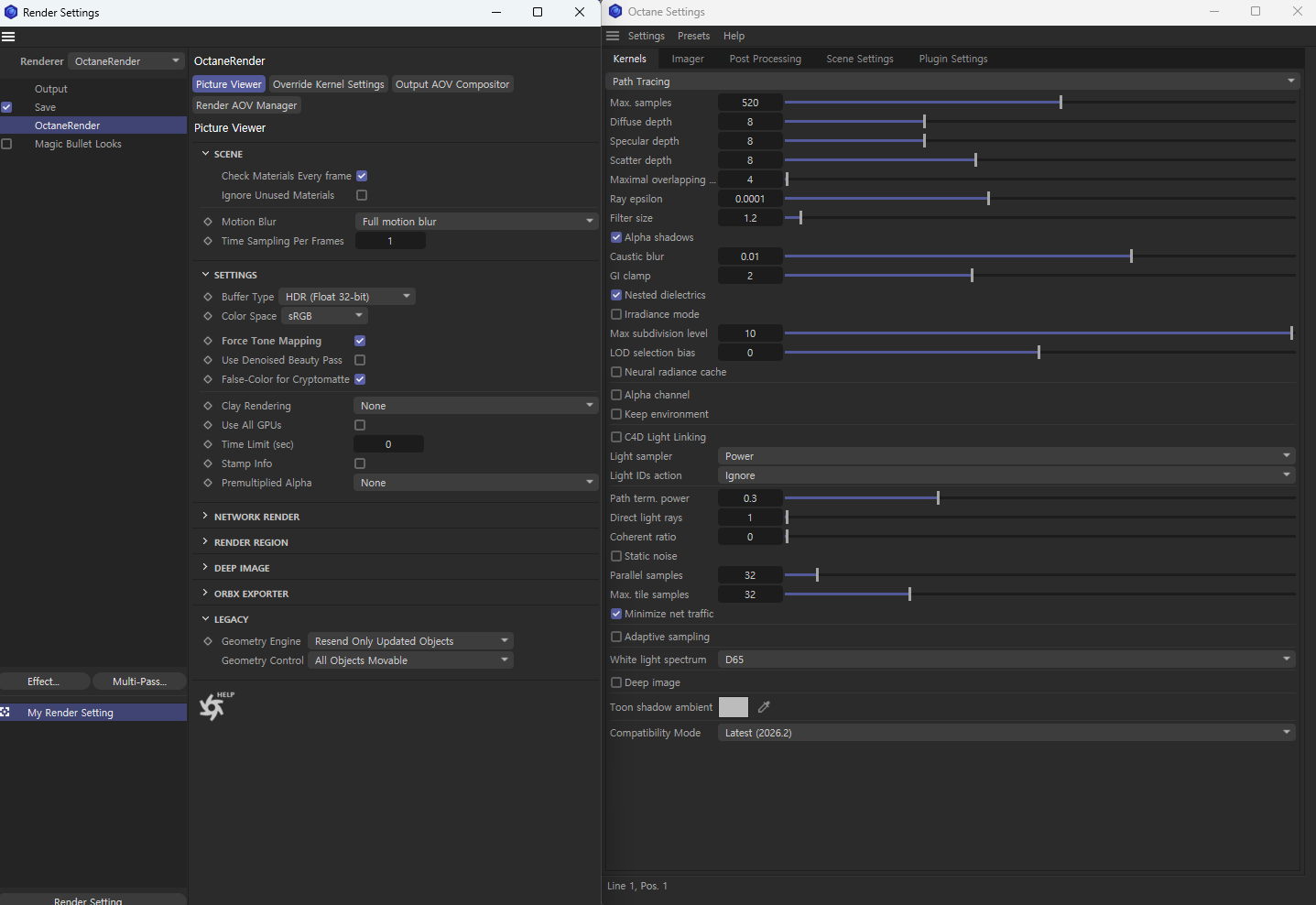1316x905 pixels.
Task: Switch to the Post Processing tab
Action: pos(766,59)
